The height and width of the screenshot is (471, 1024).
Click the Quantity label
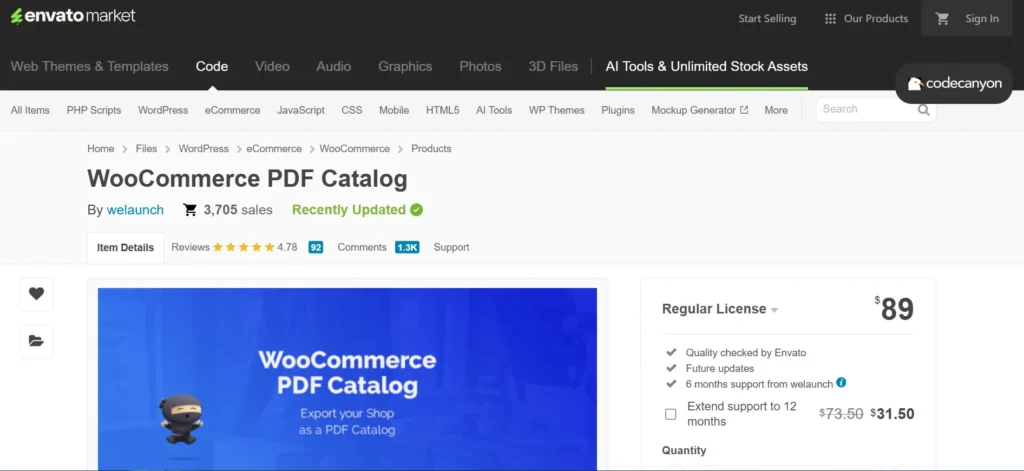pos(684,451)
